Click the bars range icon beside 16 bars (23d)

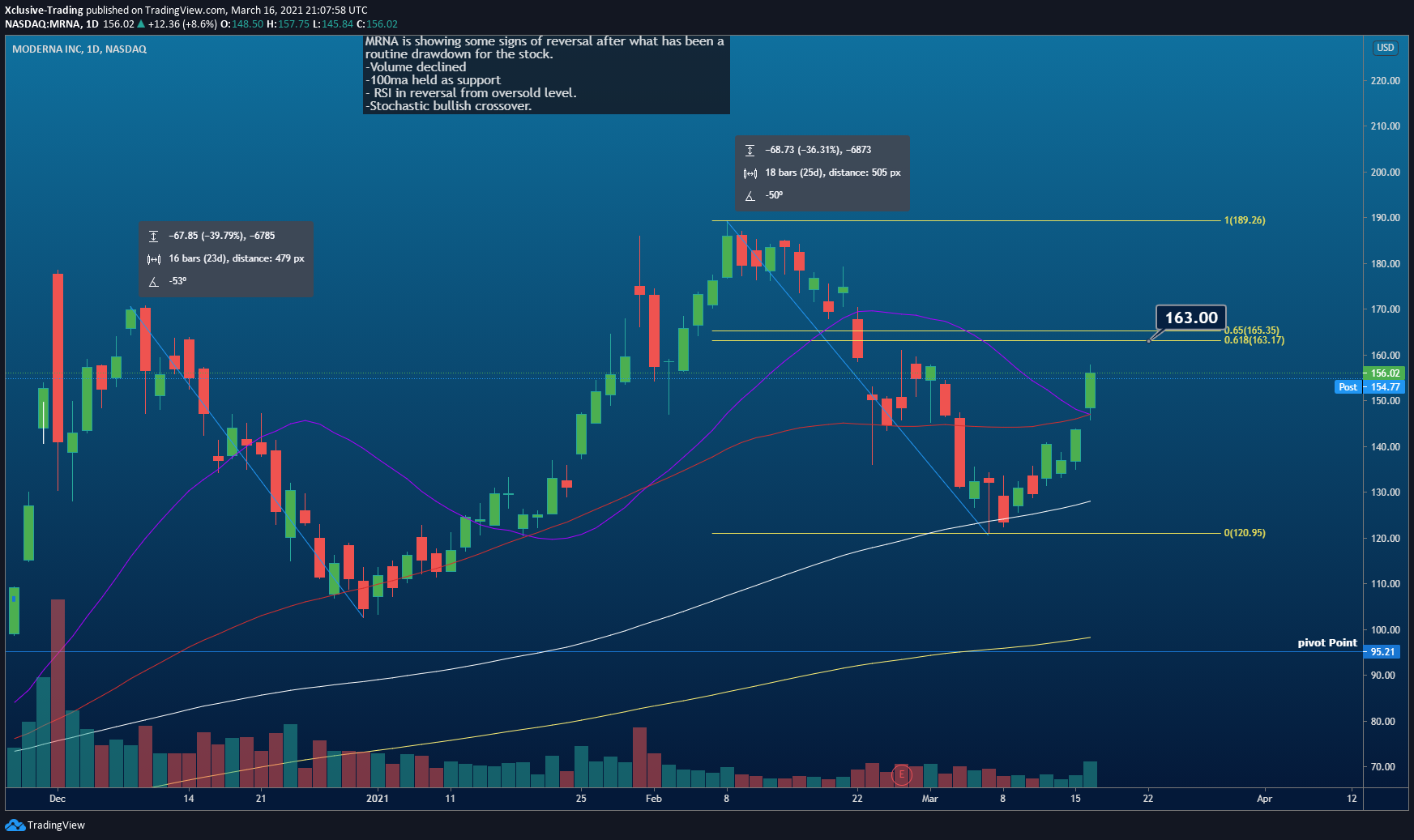(x=153, y=259)
